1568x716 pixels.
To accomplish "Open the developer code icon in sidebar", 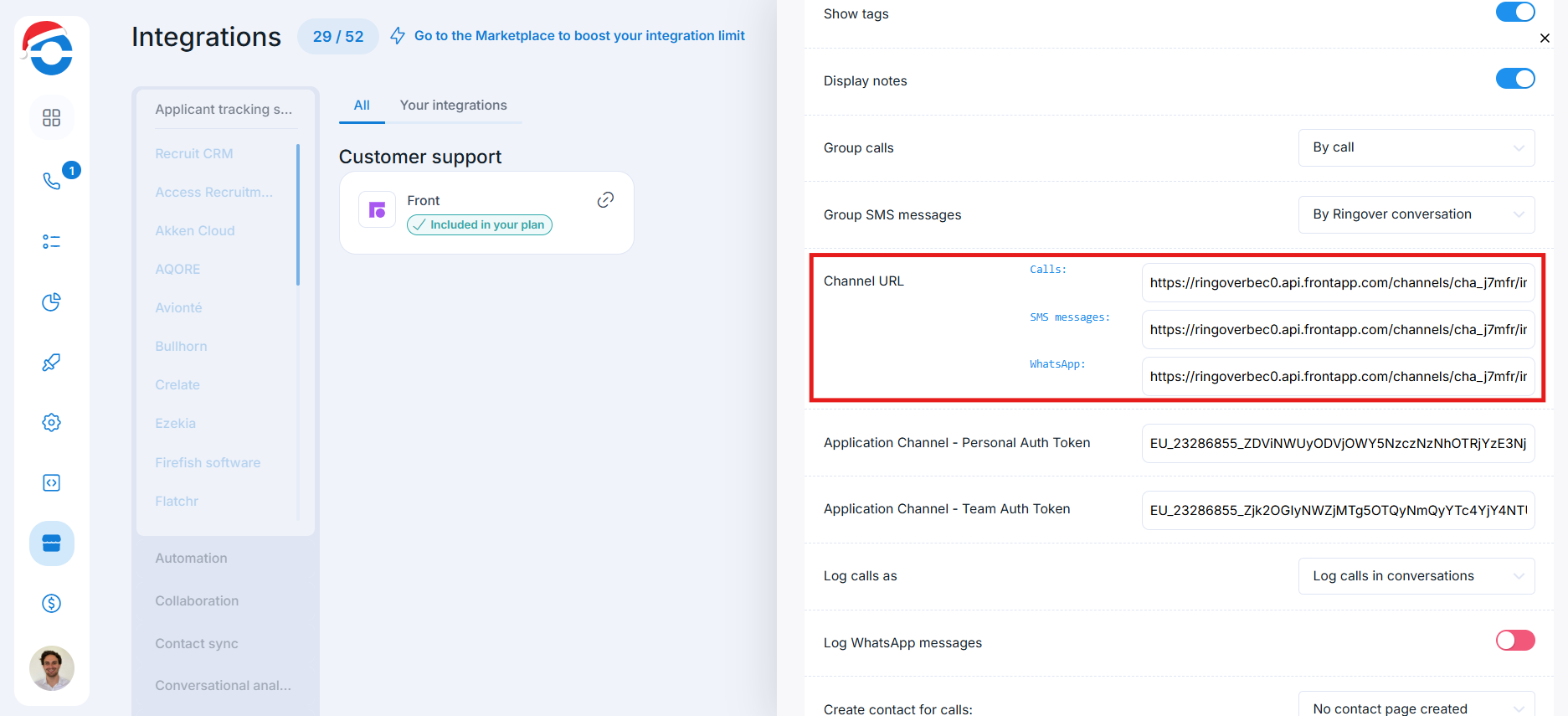I will (x=52, y=483).
